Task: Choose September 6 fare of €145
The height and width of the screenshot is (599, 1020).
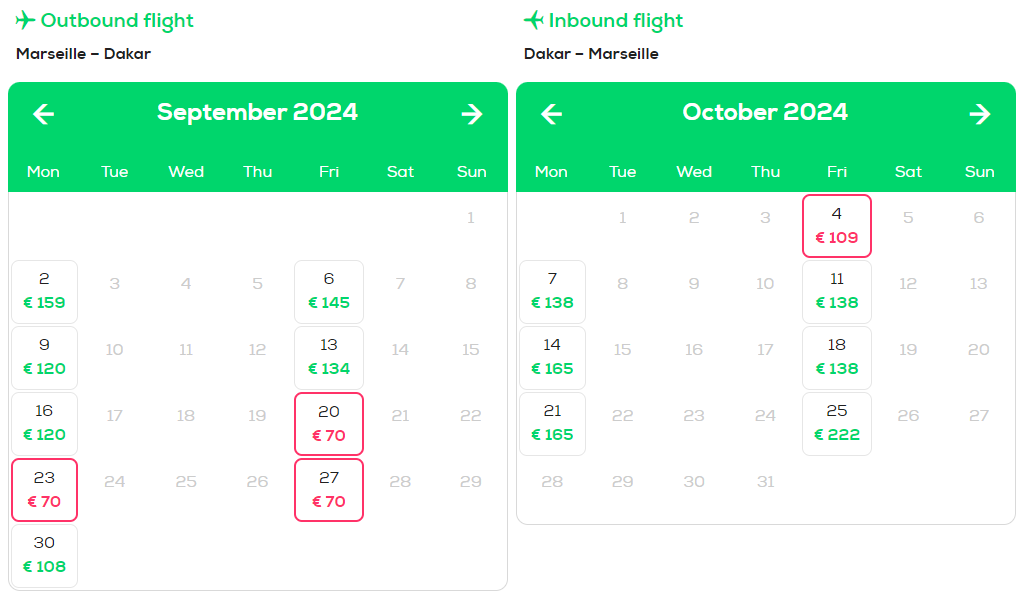Action: coord(329,292)
